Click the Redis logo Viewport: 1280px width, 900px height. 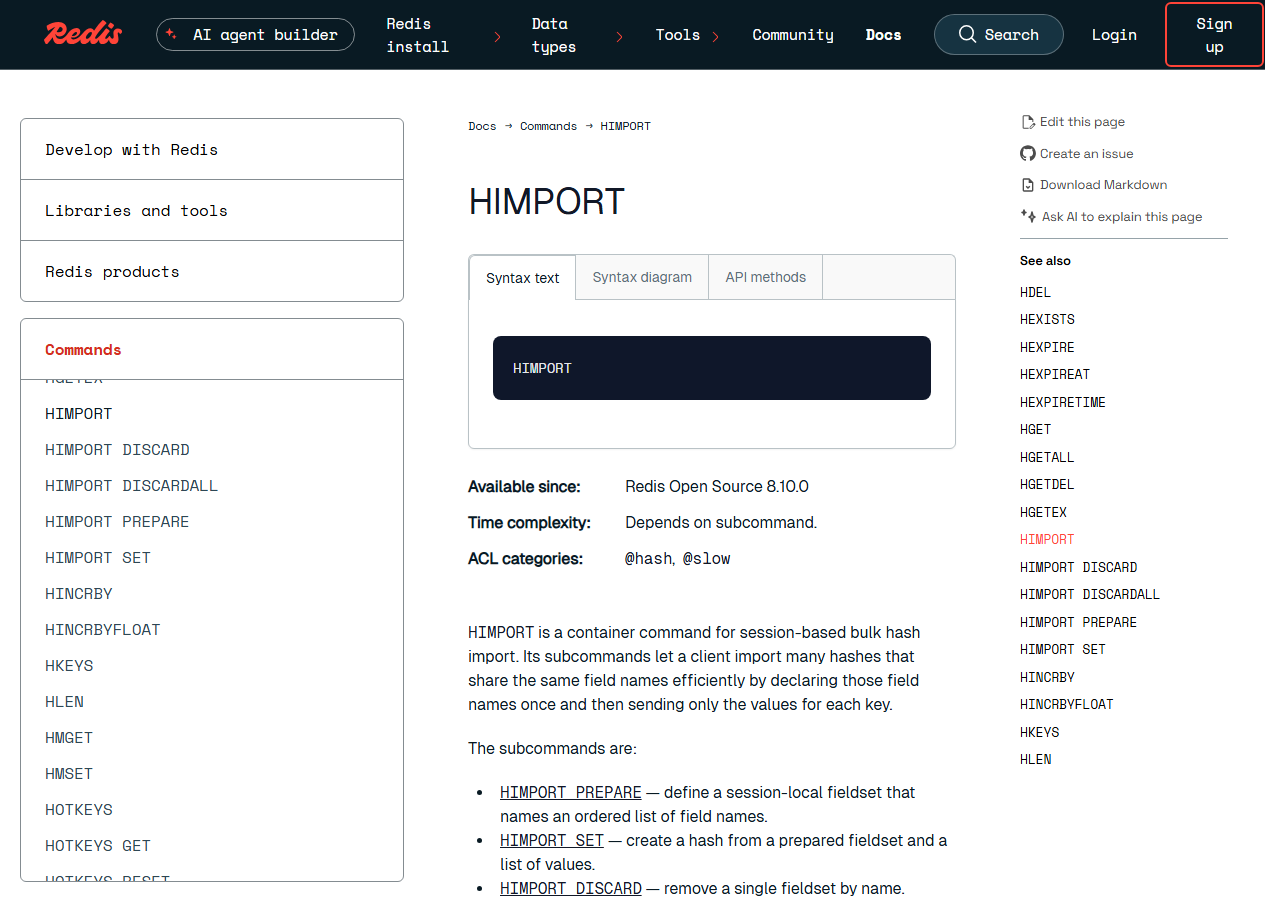(83, 34)
